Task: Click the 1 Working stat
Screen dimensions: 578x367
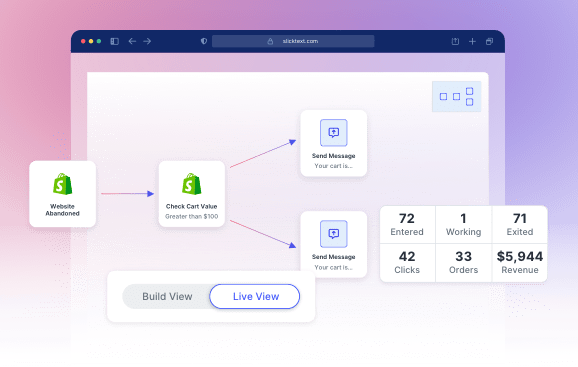Action: click(463, 224)
